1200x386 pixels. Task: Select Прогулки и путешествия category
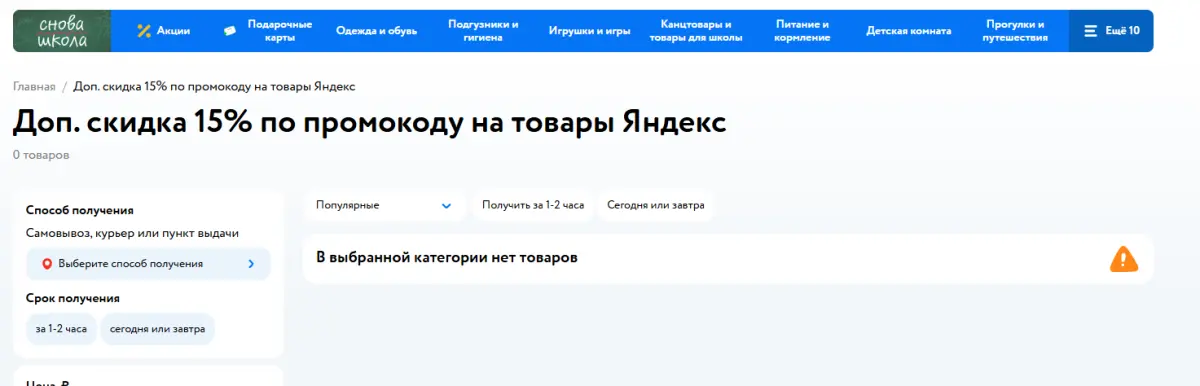1015,31
